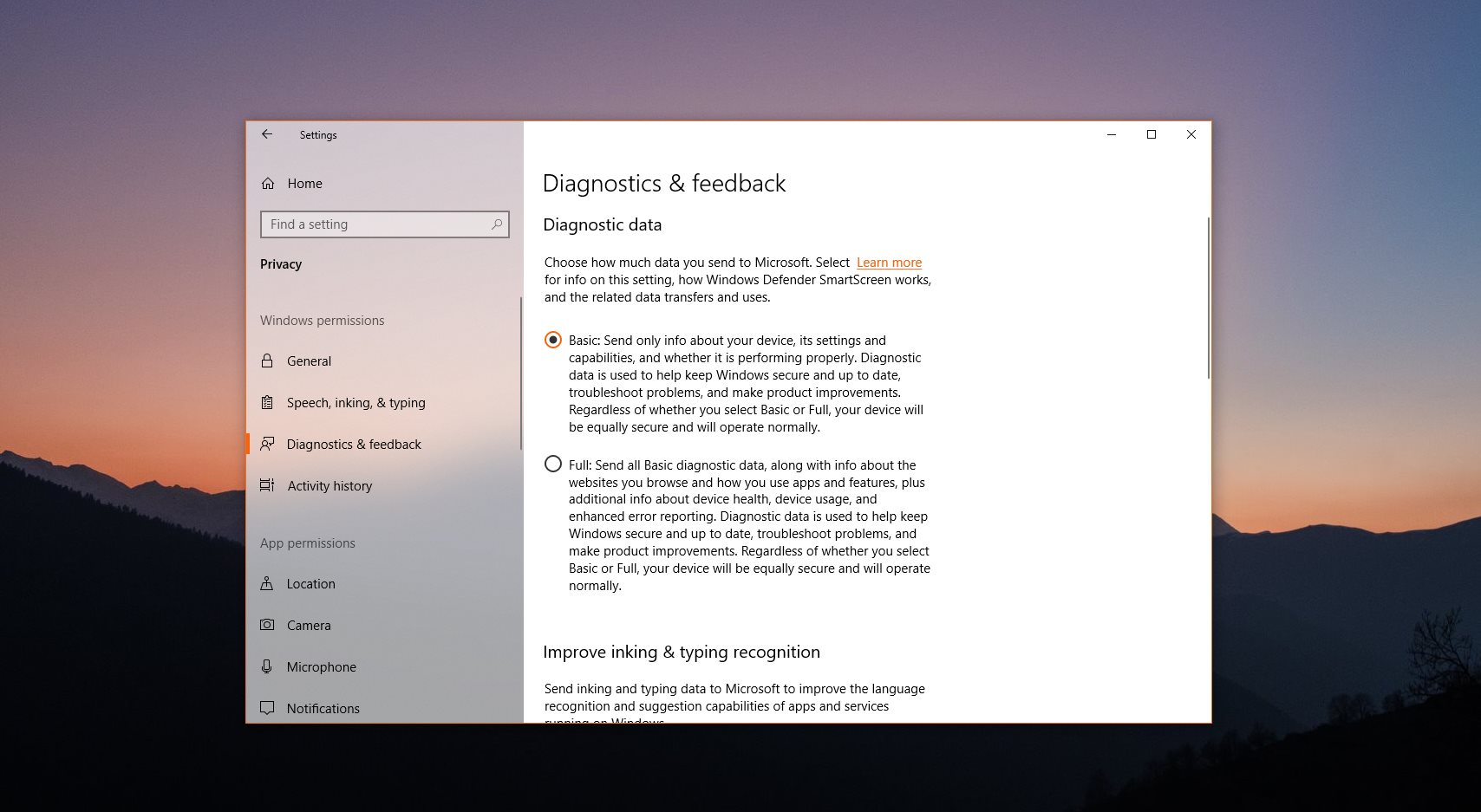
Task: Click the Find a setting search box
Action: pyautogui.click(x=377, y=224)
